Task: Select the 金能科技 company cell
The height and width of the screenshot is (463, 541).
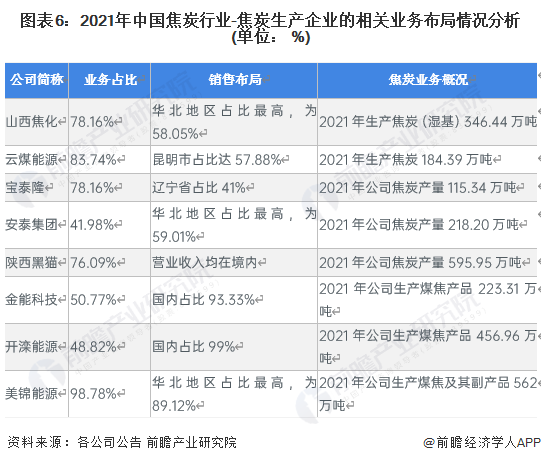Action: (x=37, y=300)
